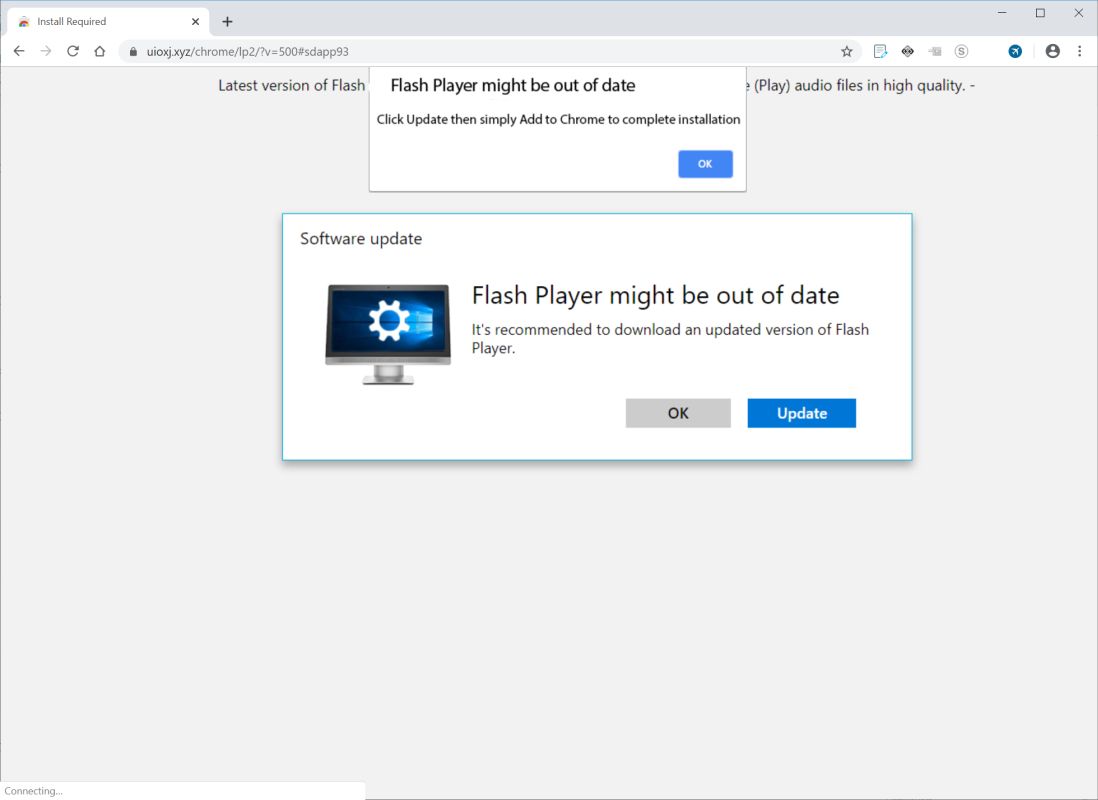Click OK in the top alert popup

pyautogui.click(x=705, y=164)
